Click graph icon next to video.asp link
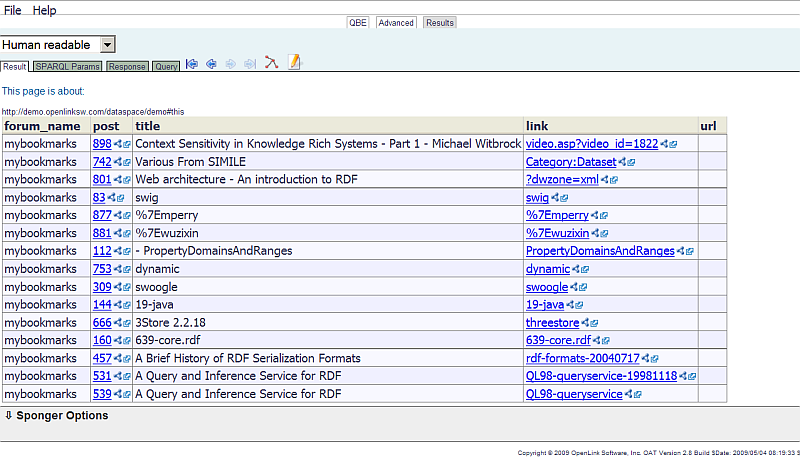The height and width of the screenshot is (460, 800). pyautogui.click(x=664, y=144)
